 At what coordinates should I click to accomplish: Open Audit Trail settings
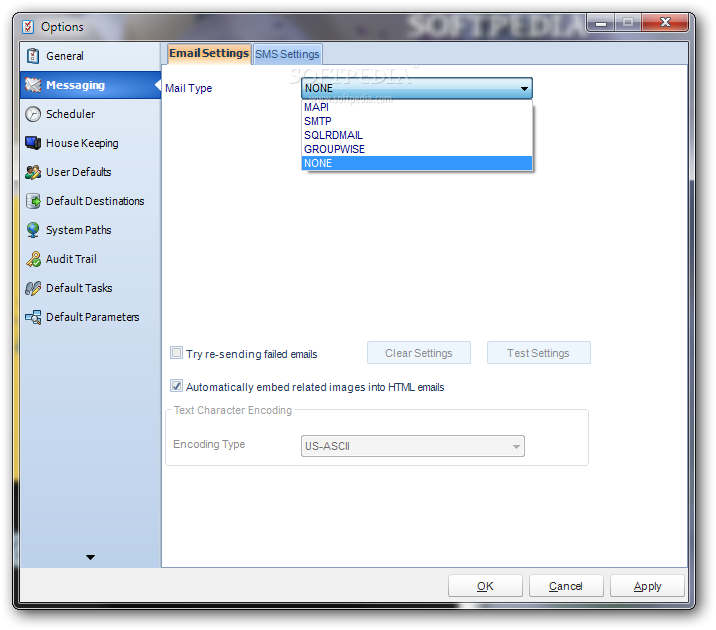(x=90, y=259)
